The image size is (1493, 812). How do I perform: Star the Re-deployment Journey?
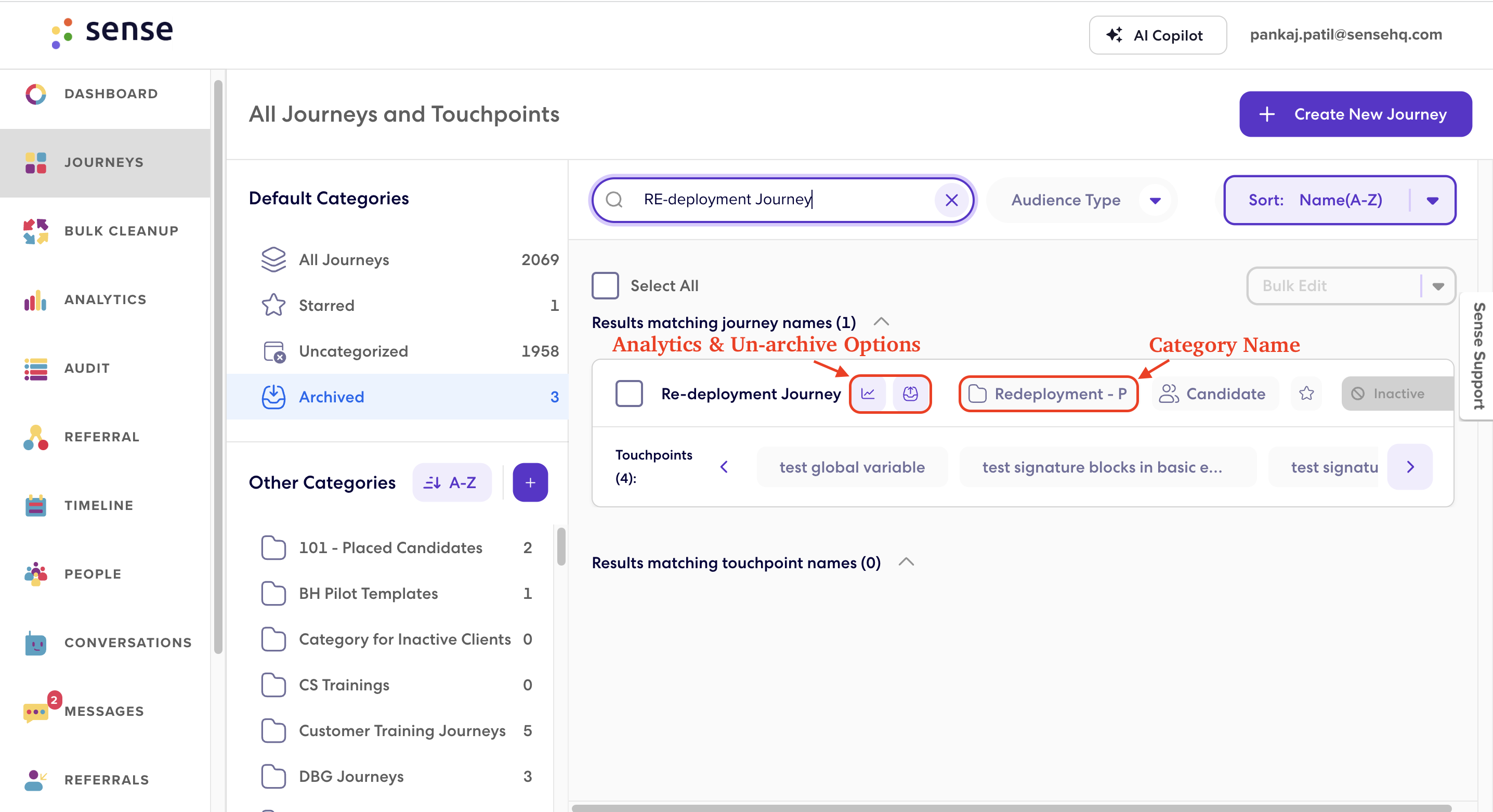click(x=1306, y=394)
